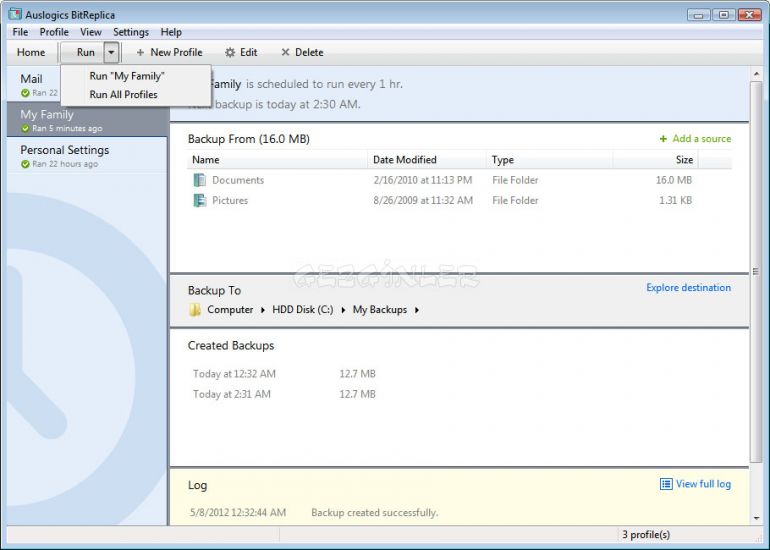Click the X icon next to Delete
Viewport: 770px width, 550px height.
pyautogui.click(x=285, y=52)
